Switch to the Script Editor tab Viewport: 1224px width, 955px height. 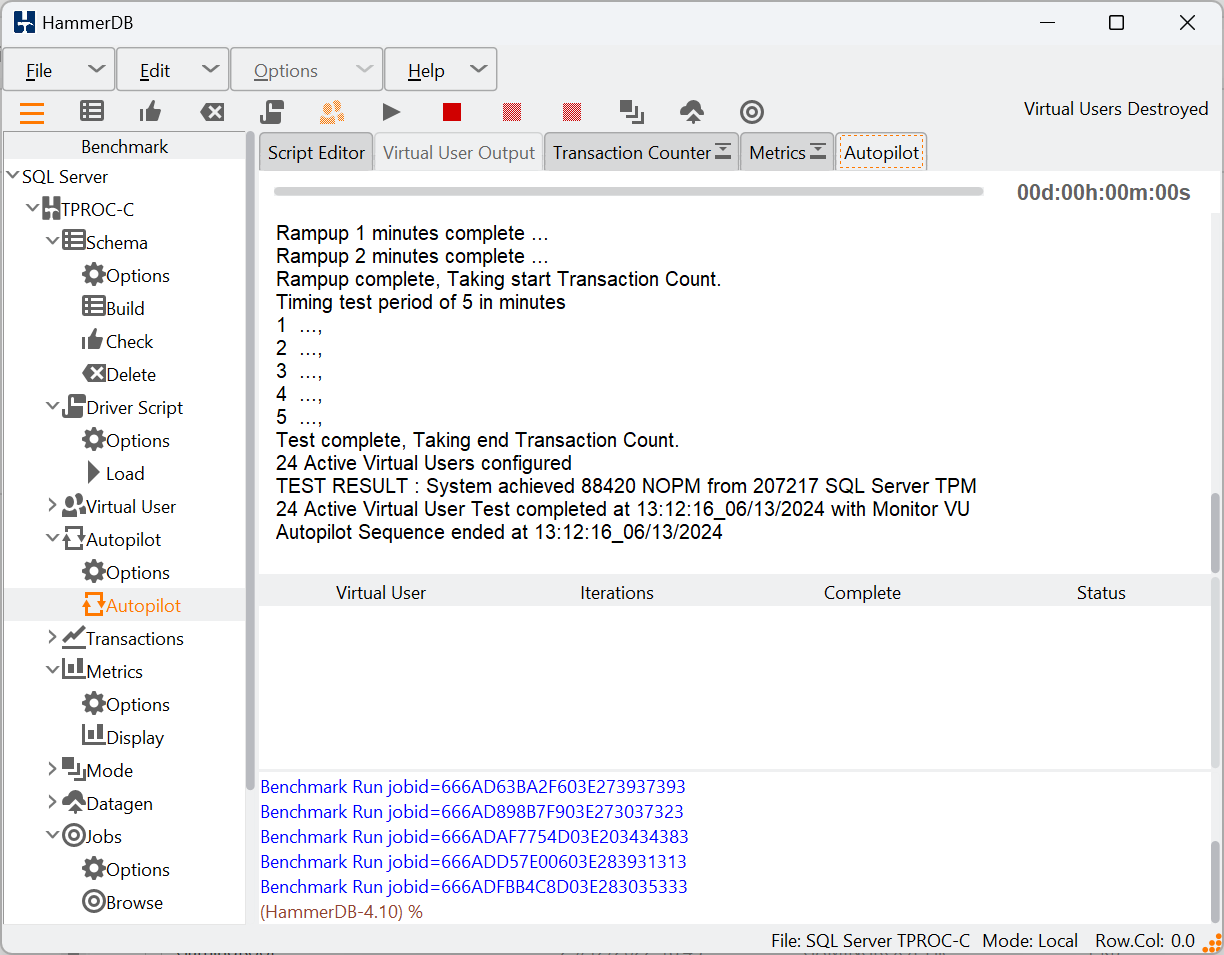coord(316,153)
